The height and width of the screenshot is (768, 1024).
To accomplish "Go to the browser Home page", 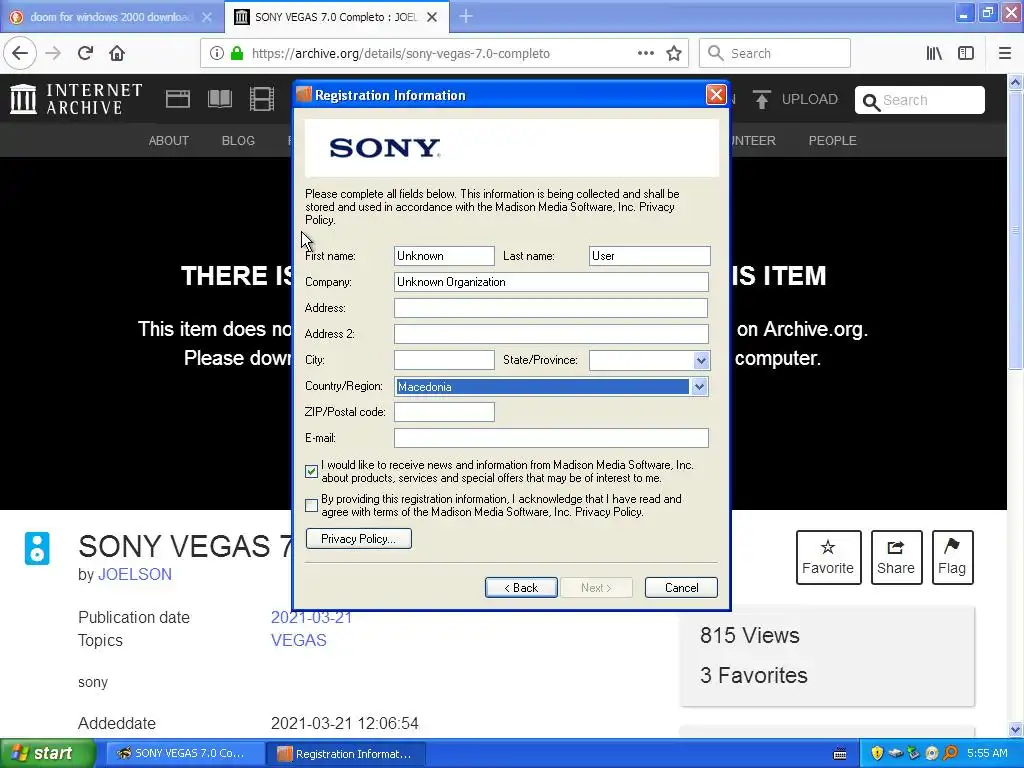I will coord(117,53).
